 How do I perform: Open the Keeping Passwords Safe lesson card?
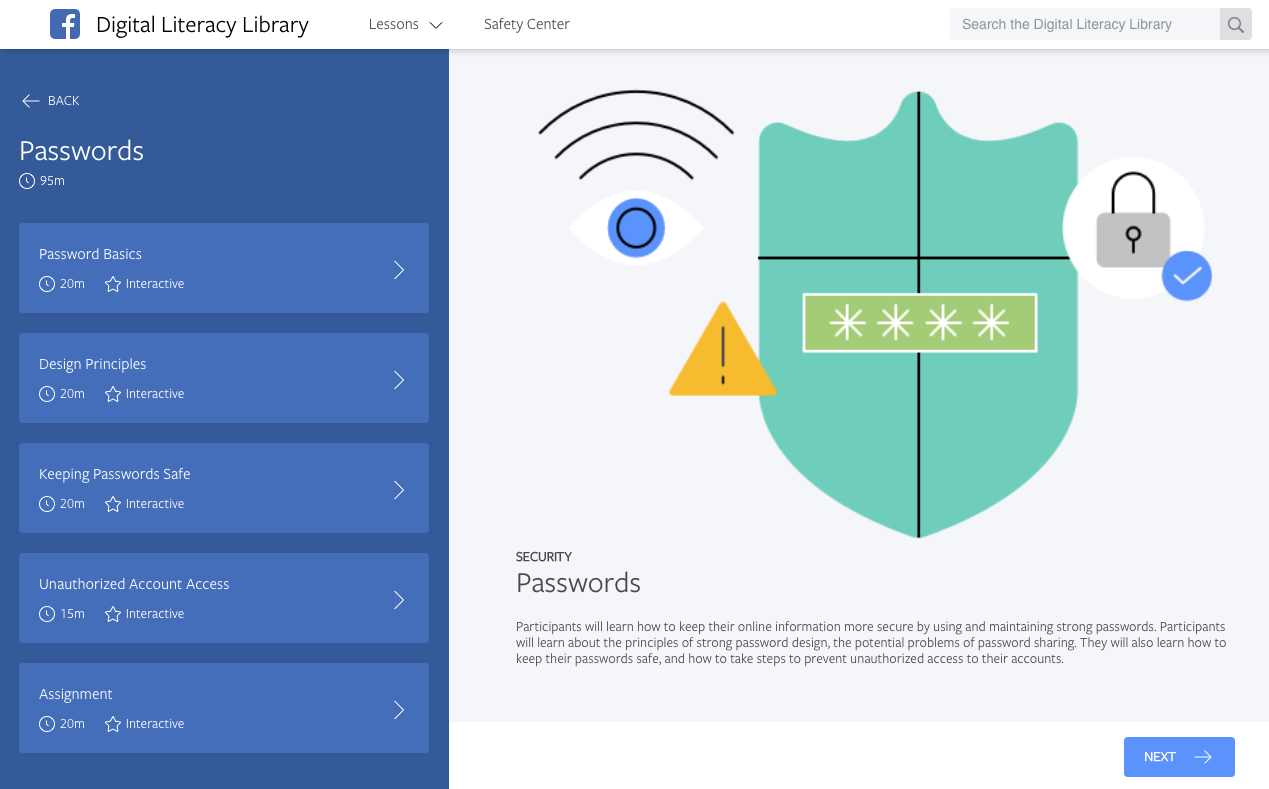[x=224, y=488]
